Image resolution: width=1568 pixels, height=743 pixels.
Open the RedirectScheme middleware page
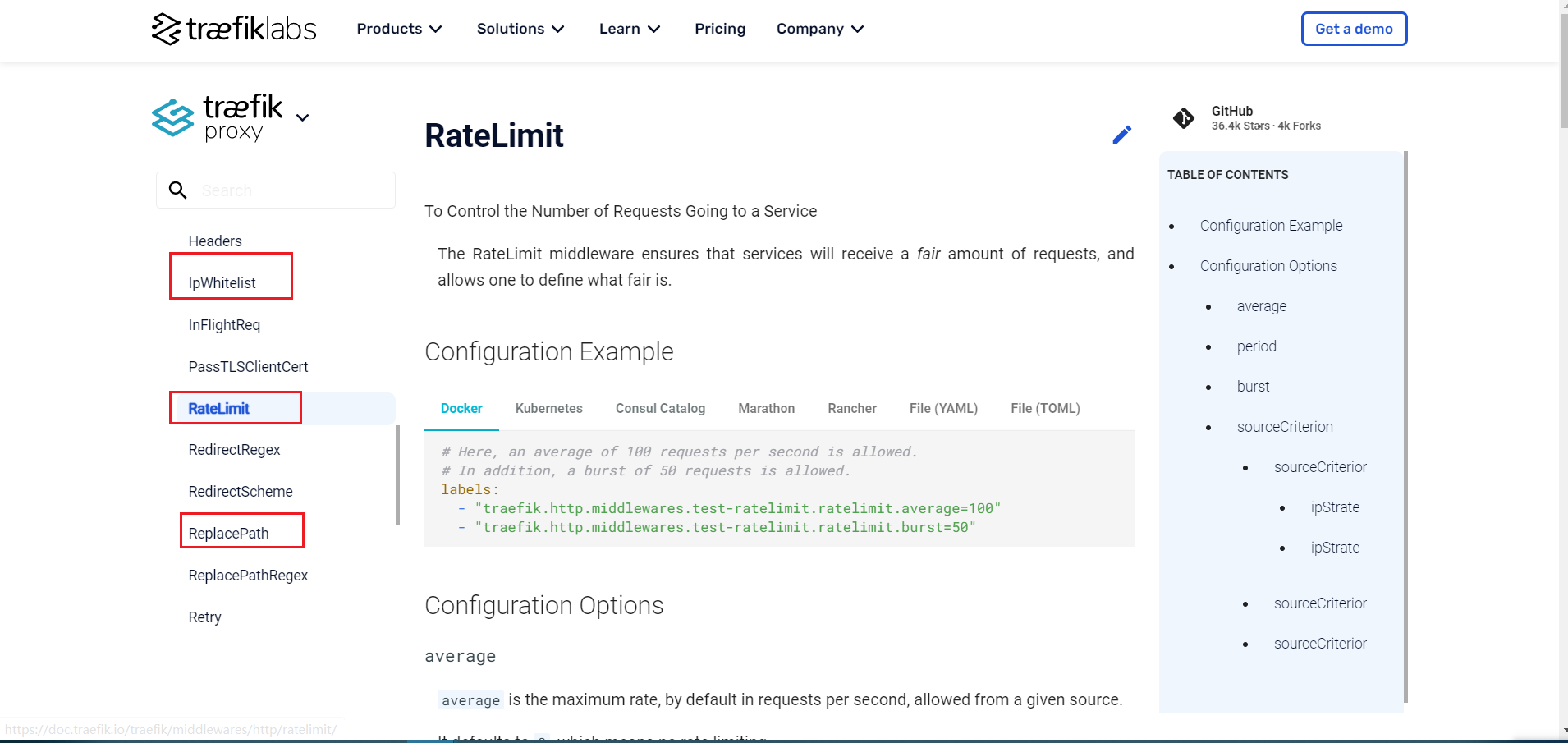tap(241, 492)
